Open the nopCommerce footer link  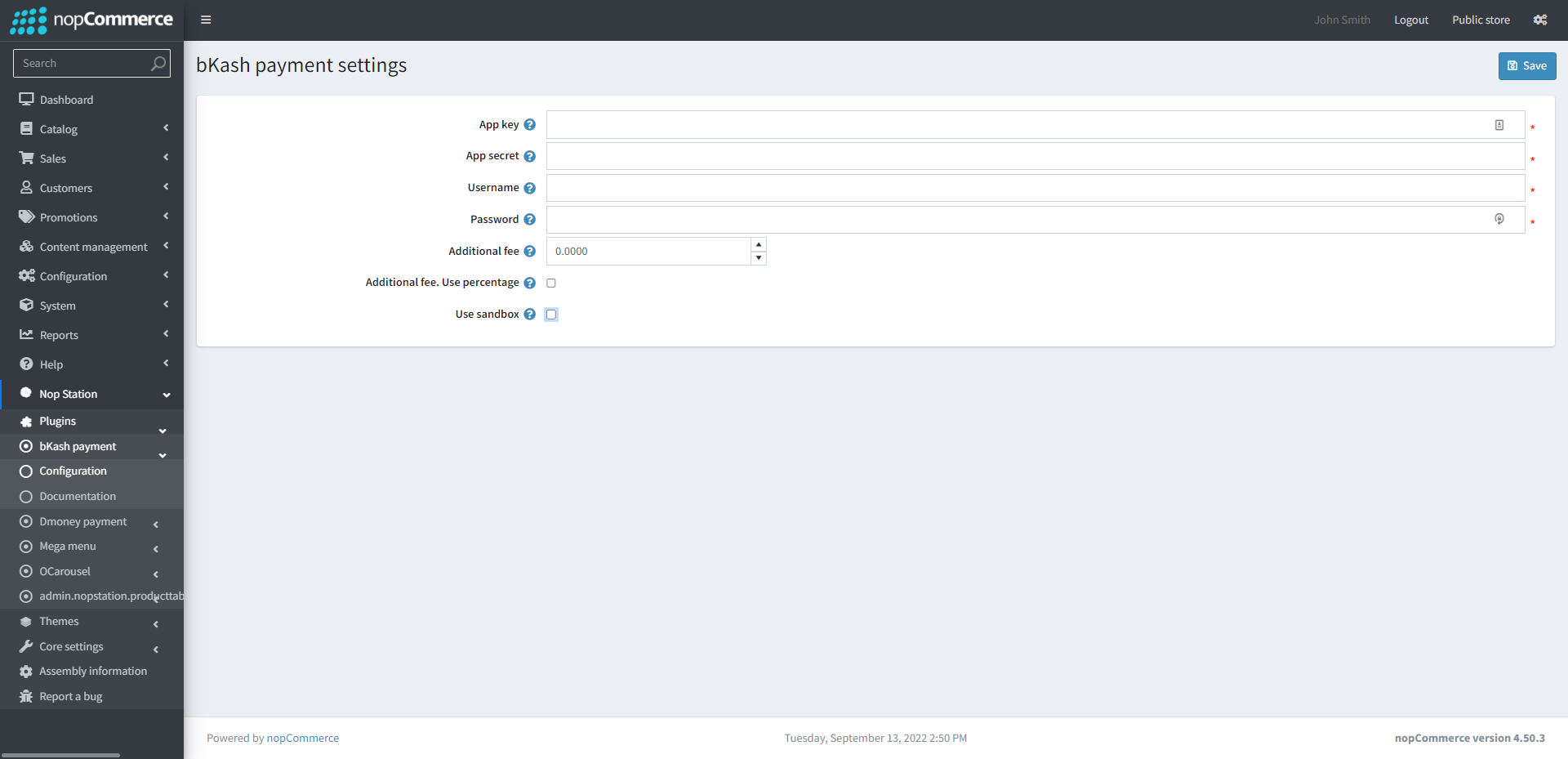[303, 738]
